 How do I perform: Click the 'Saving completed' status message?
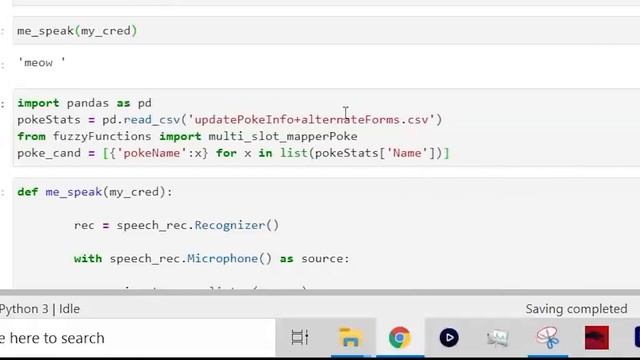[576, 309]
